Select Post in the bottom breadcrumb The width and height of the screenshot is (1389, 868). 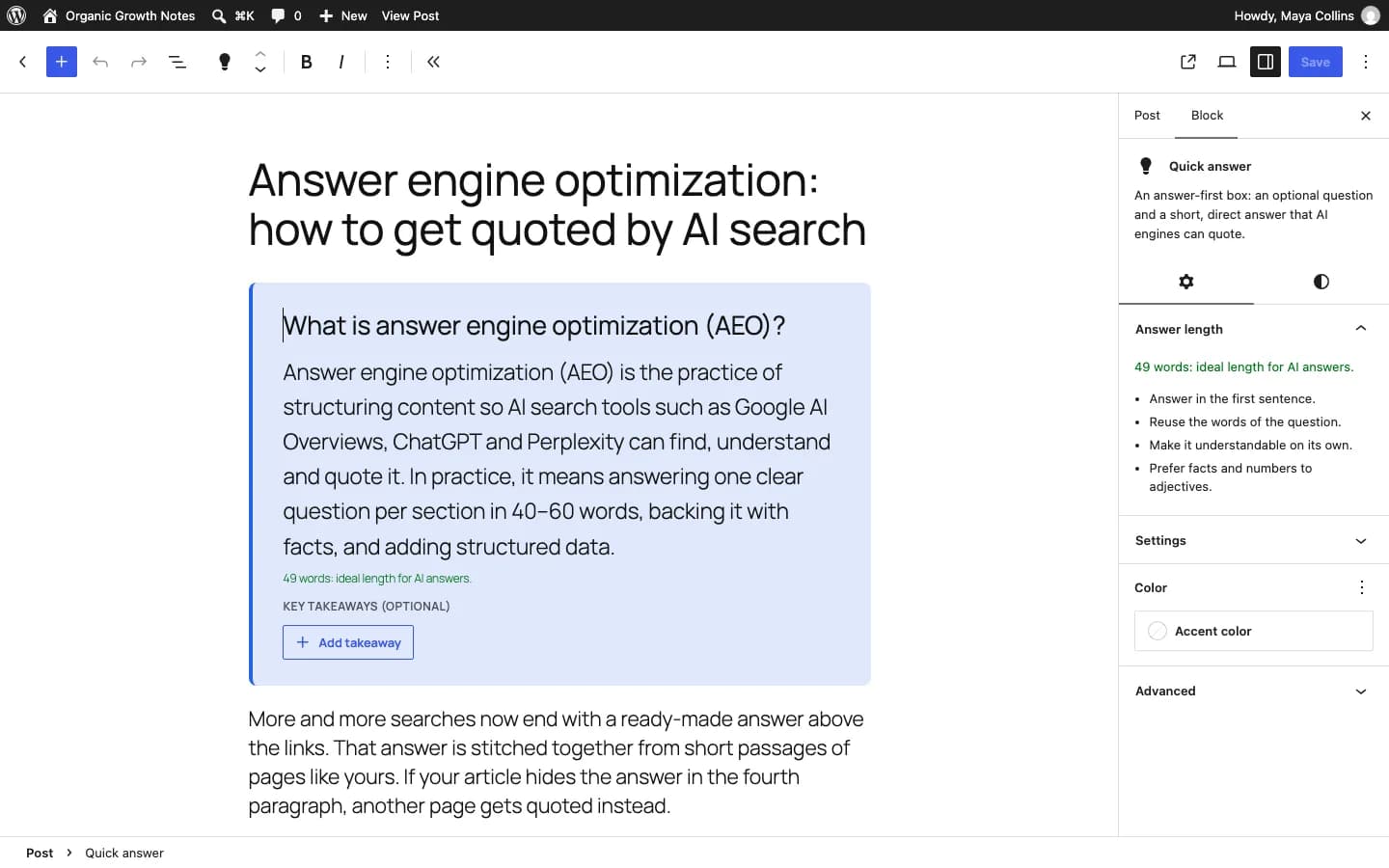click(40, 853)
